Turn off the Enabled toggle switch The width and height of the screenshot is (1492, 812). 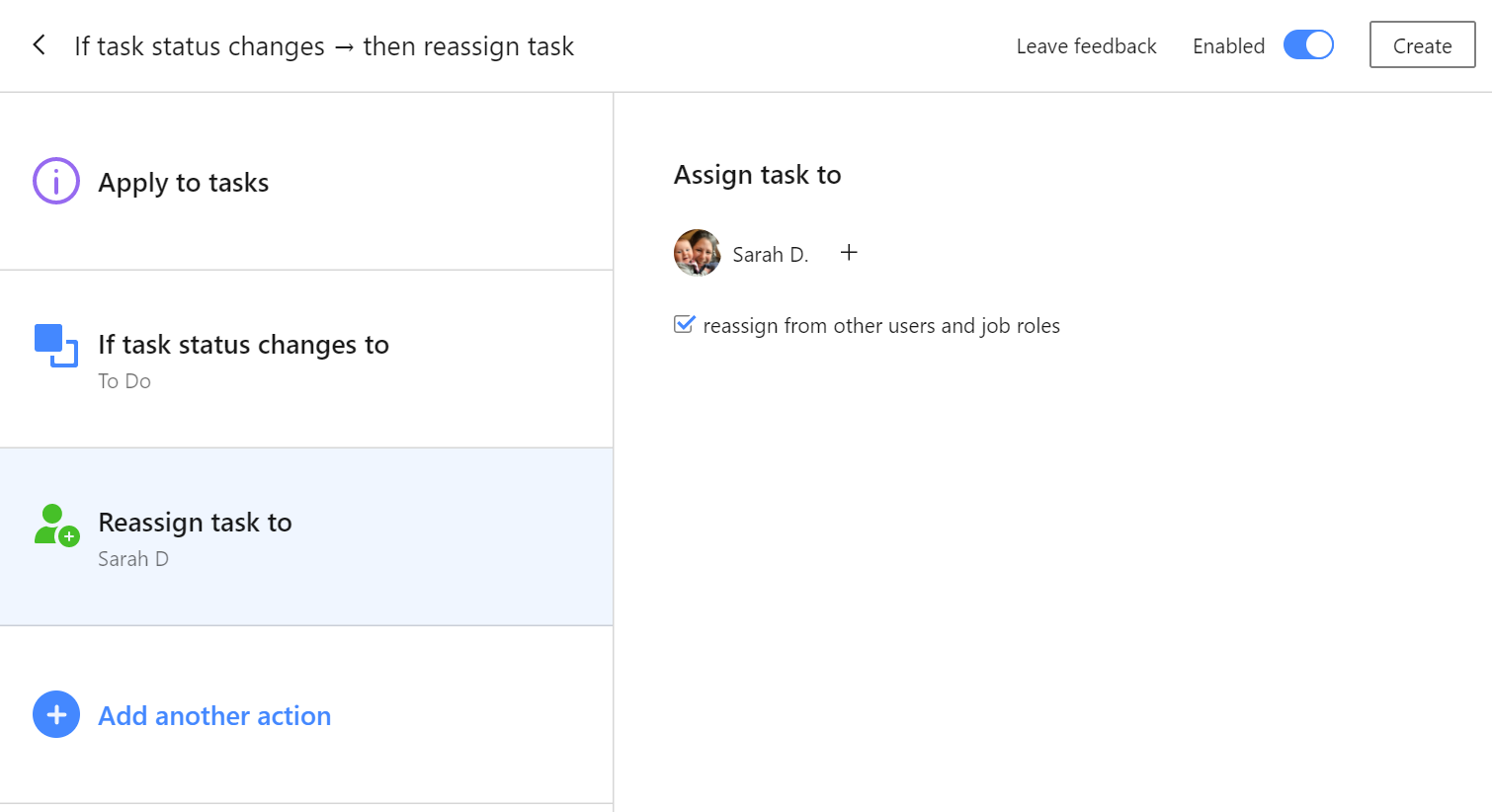1308,45
